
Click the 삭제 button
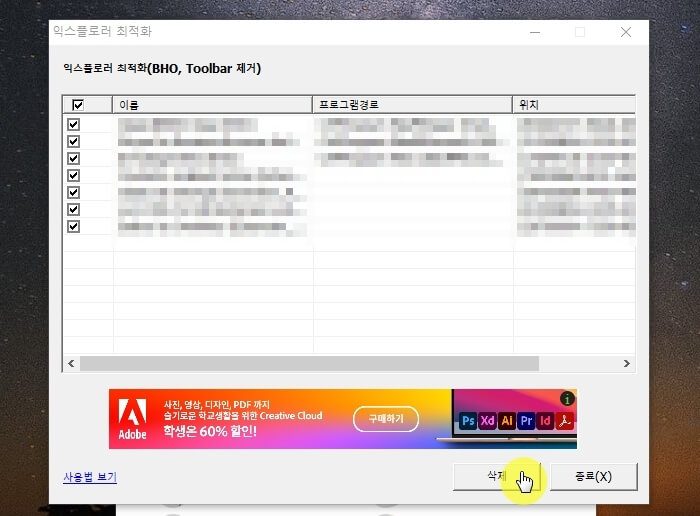click(x=496, y=477)
